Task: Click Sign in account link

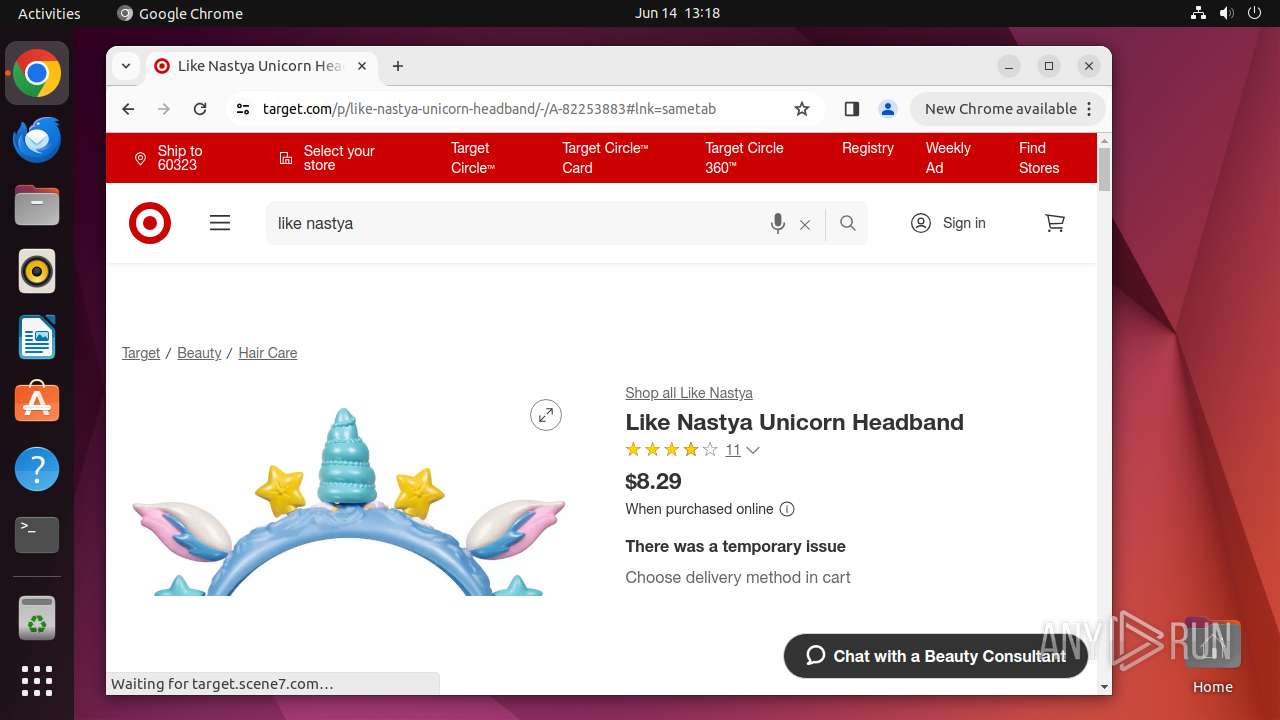Action: (x=948, y=223)
